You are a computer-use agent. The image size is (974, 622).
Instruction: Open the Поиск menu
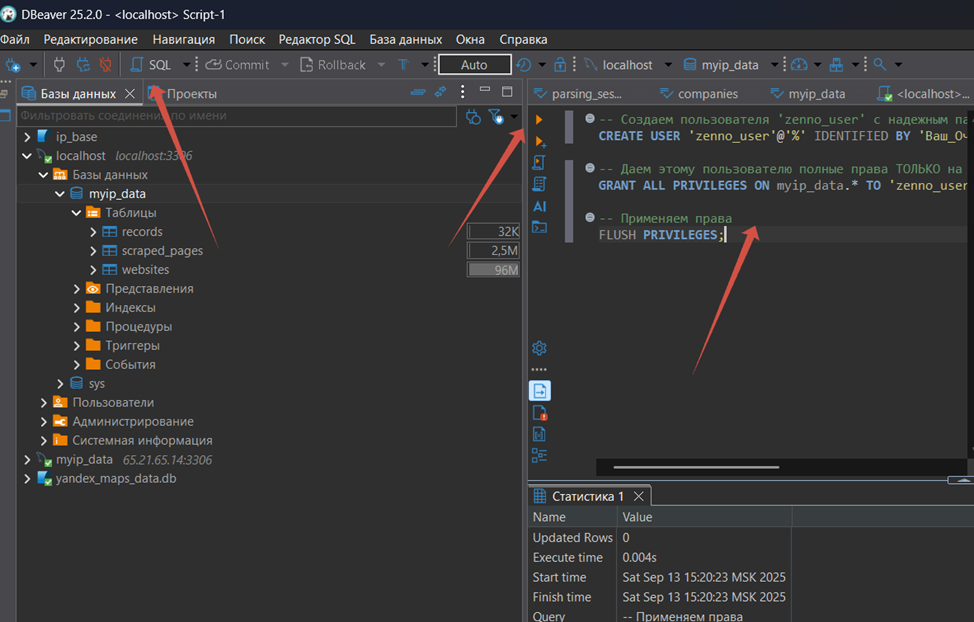click(x=247, y=39)
